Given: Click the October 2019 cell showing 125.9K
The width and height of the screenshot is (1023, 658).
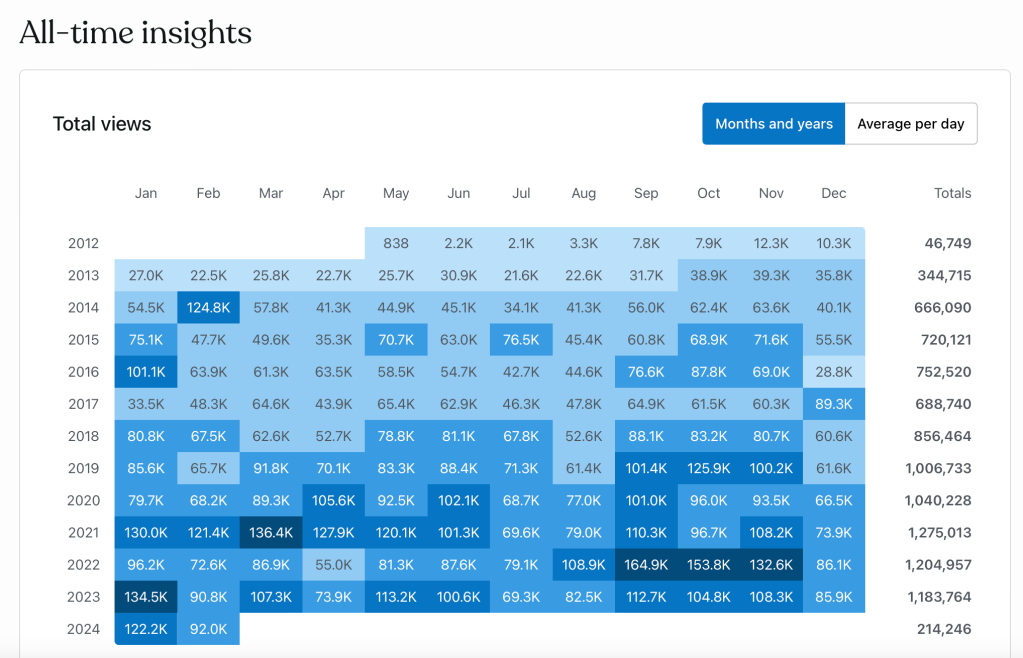Looking at the screenshot, I should (x=709, y=468).
